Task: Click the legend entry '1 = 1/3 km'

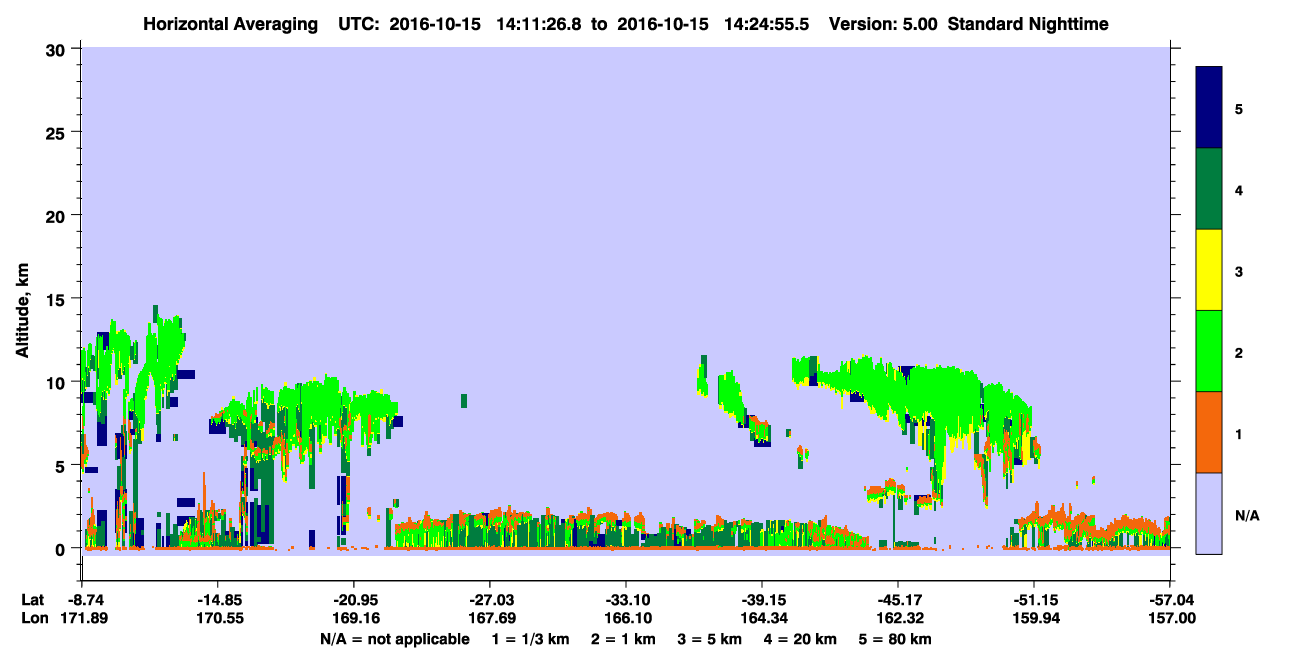Action: point(530,639)
